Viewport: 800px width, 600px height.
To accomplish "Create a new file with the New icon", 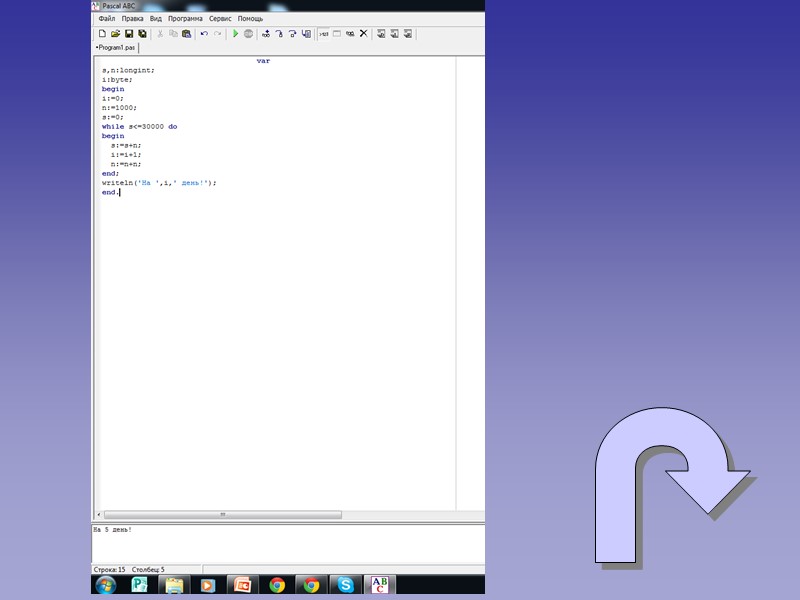I will [102, 34].
